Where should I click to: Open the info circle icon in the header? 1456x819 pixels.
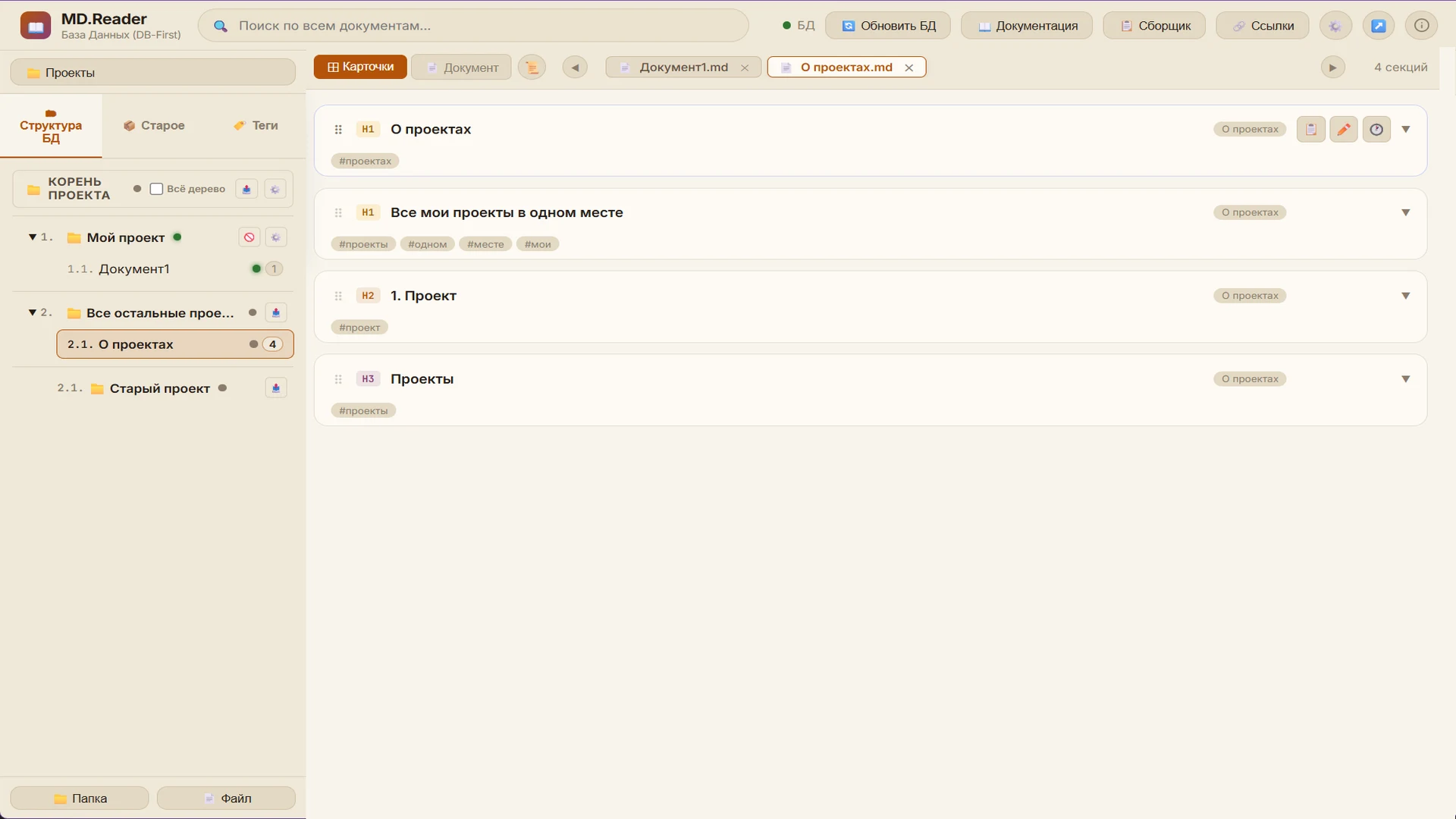pyautogui.click(x=1422, y=26)
